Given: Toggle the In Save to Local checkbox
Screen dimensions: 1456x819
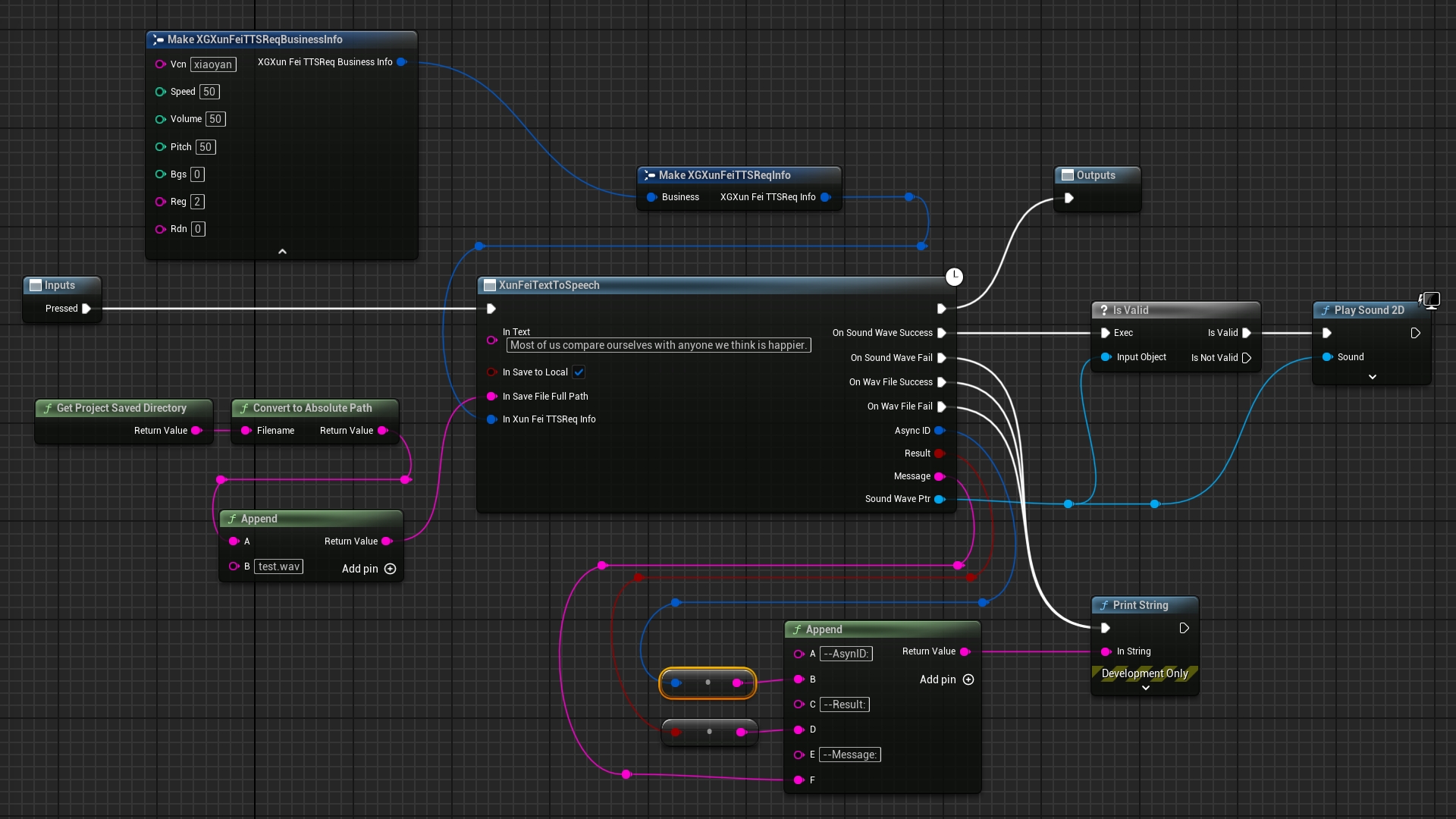Looking at the screenshot, I should click(579, 372).
